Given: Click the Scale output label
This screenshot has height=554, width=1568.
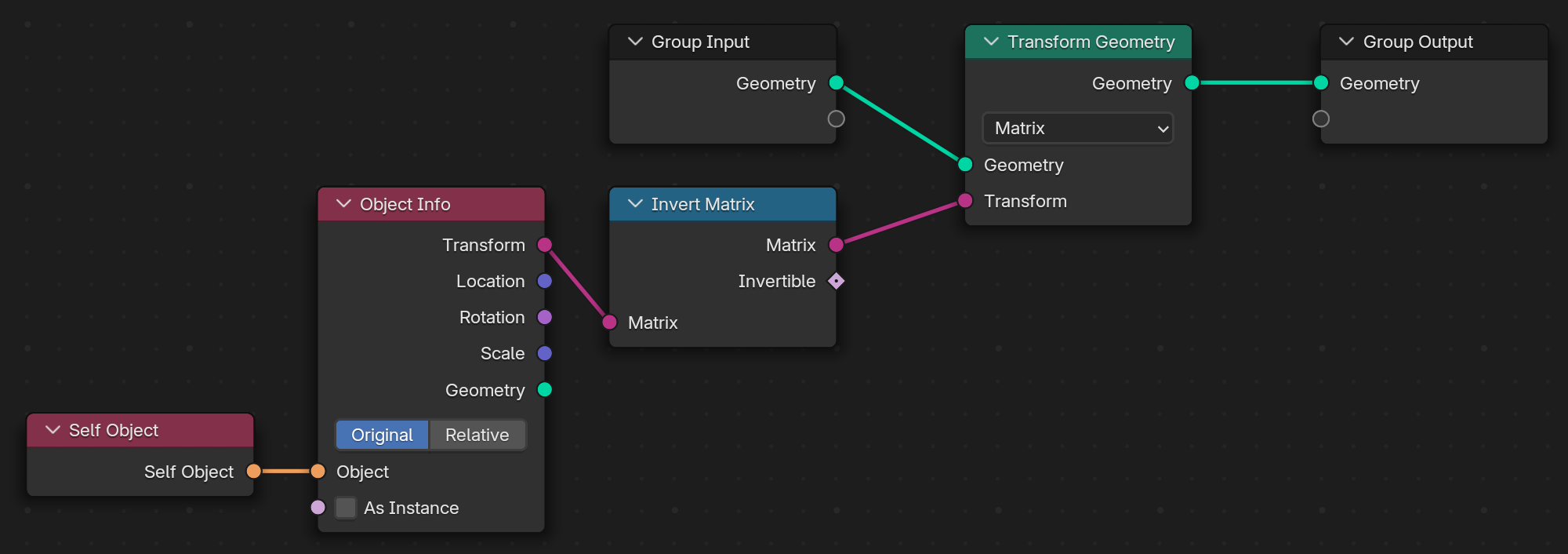Looking at the screenshot, I should coord(503,353).
